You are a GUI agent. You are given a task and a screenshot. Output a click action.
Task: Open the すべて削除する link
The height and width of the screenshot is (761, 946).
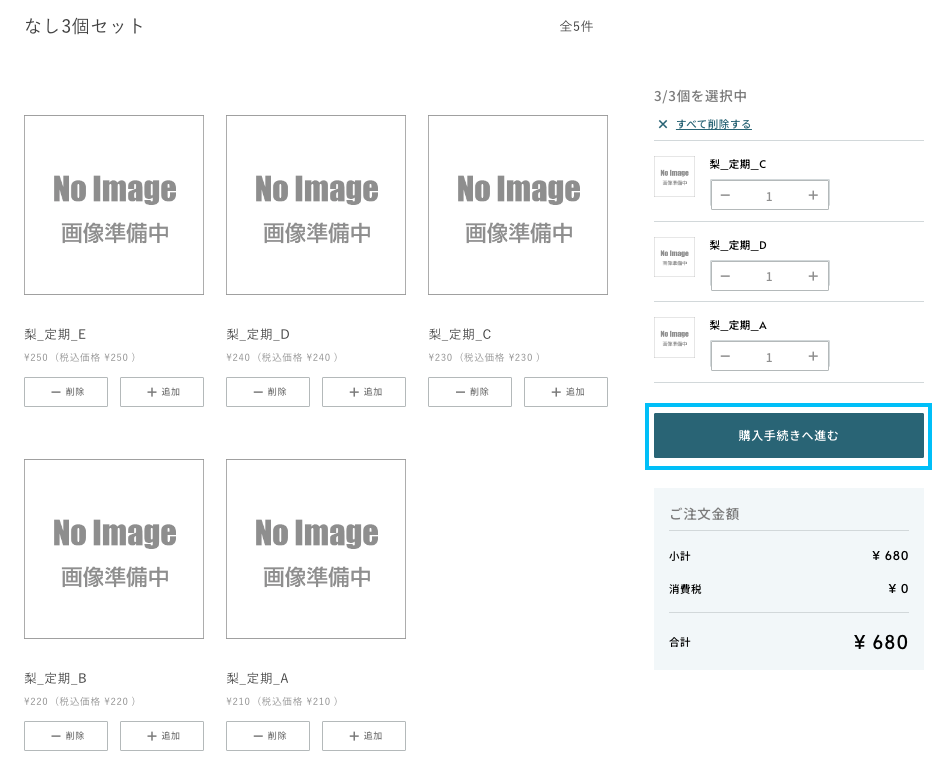713,124
